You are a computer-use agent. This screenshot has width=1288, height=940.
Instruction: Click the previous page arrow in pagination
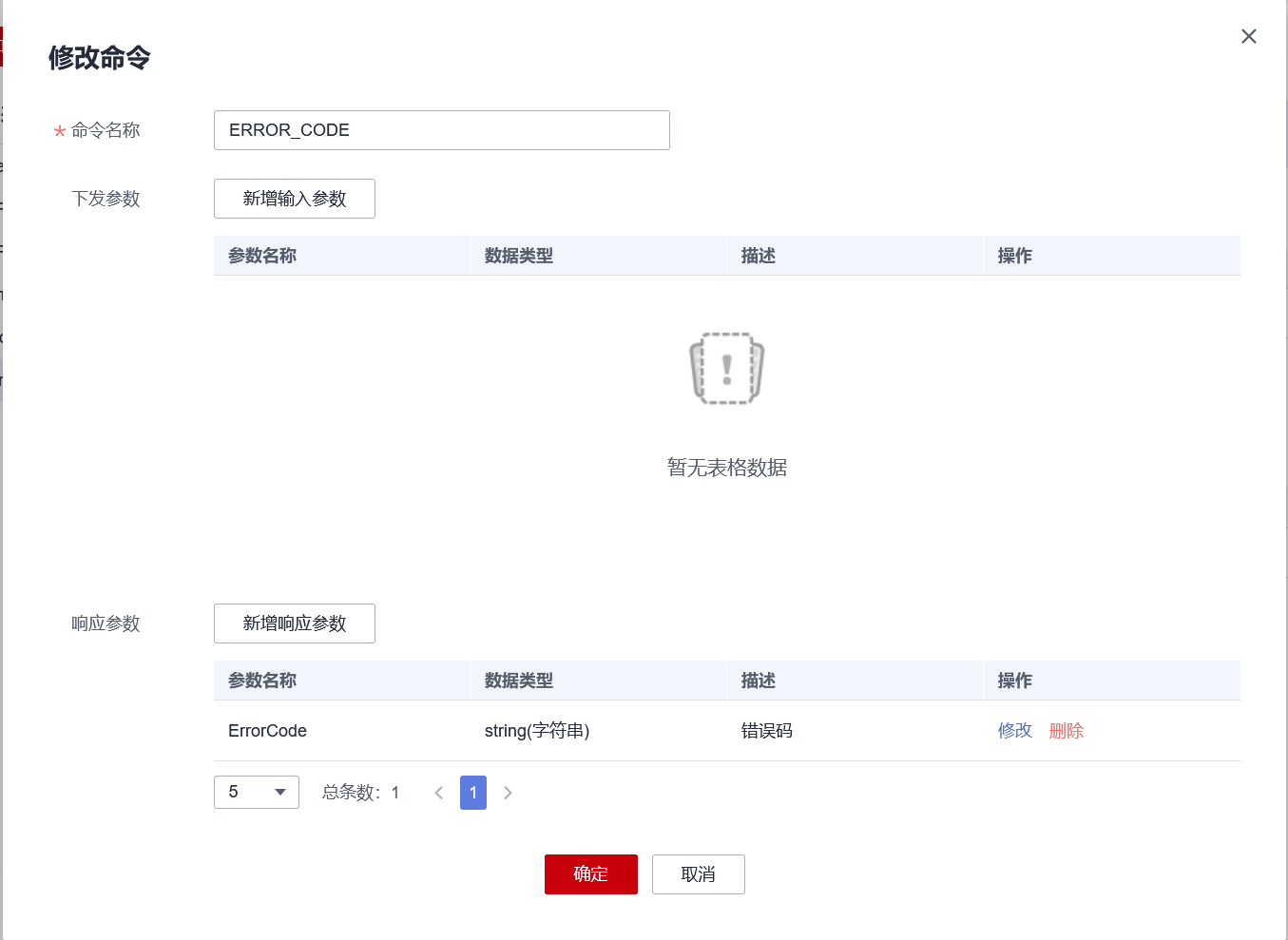(438, 792)
